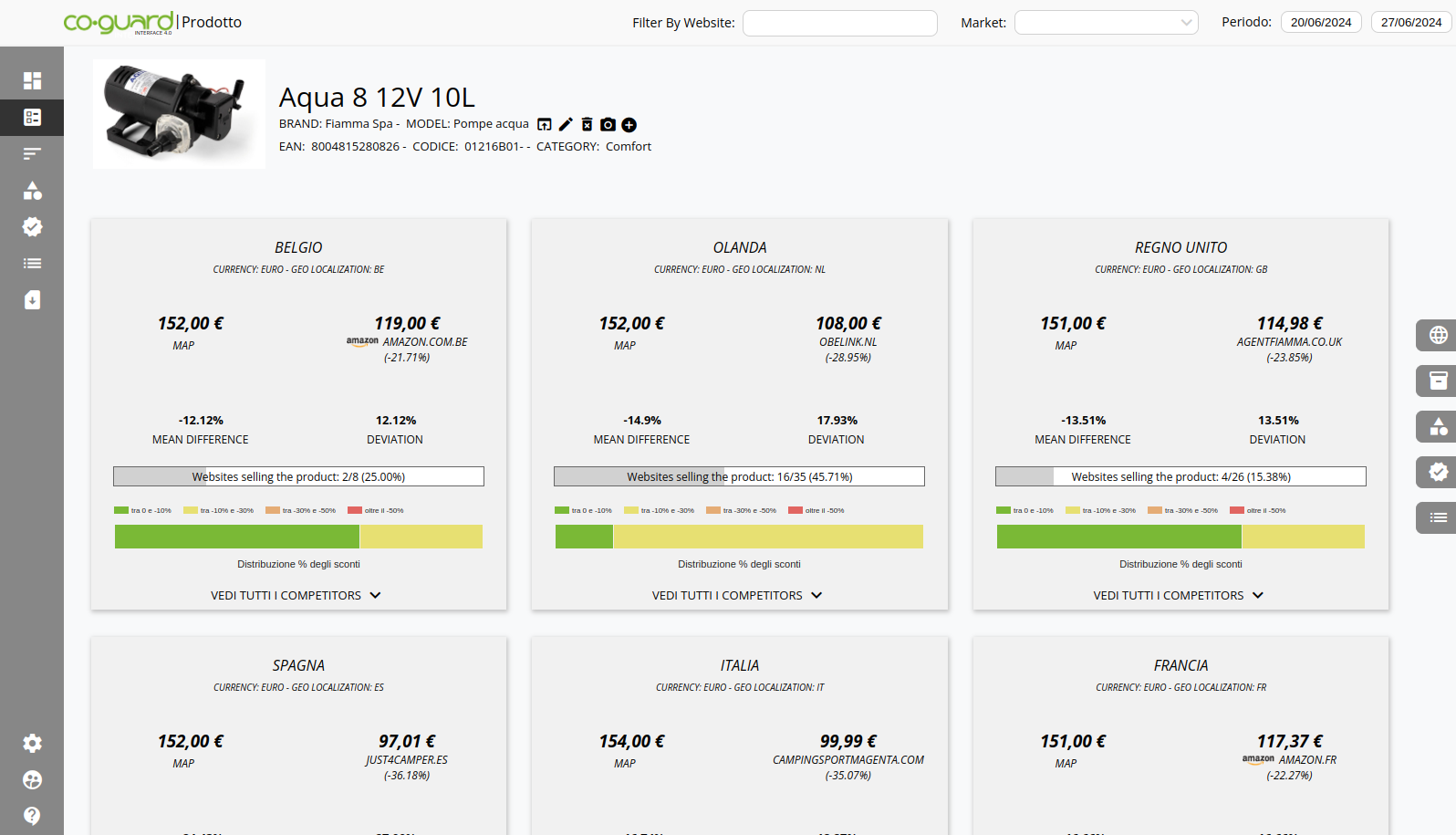Viewport: 1456px width, 835px height.
Task: Open the dashboard icon in the sidebar
Action: point(32,80)
